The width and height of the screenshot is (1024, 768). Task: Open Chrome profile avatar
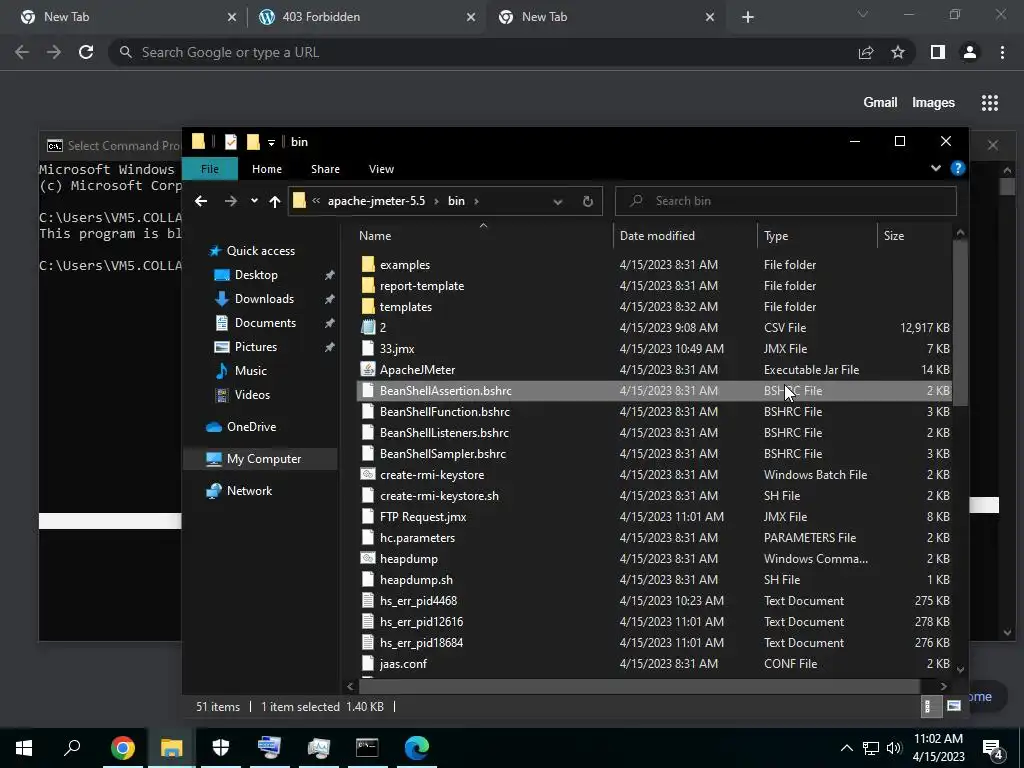[x=970, y=52]
